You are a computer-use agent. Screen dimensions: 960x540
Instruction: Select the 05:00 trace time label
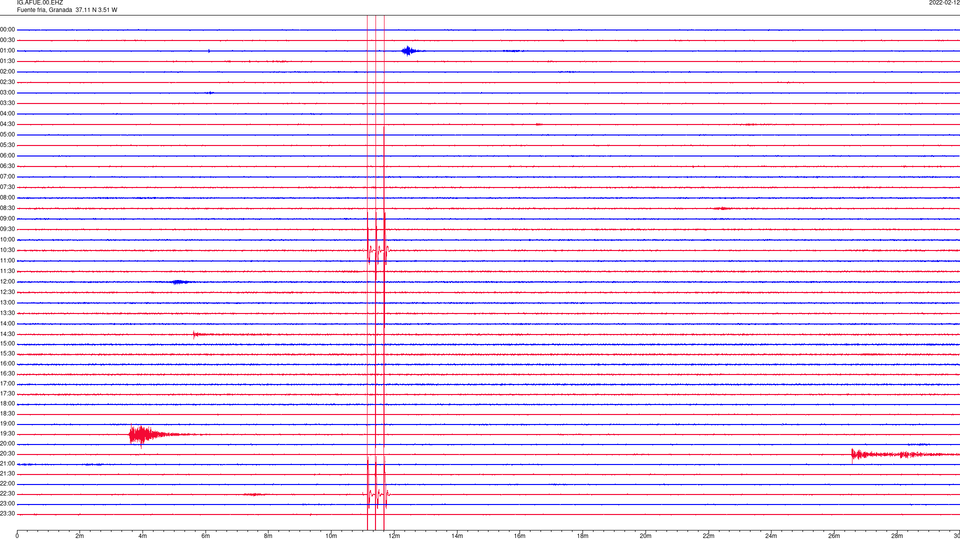pyautogui.click(x=8, y=134)
